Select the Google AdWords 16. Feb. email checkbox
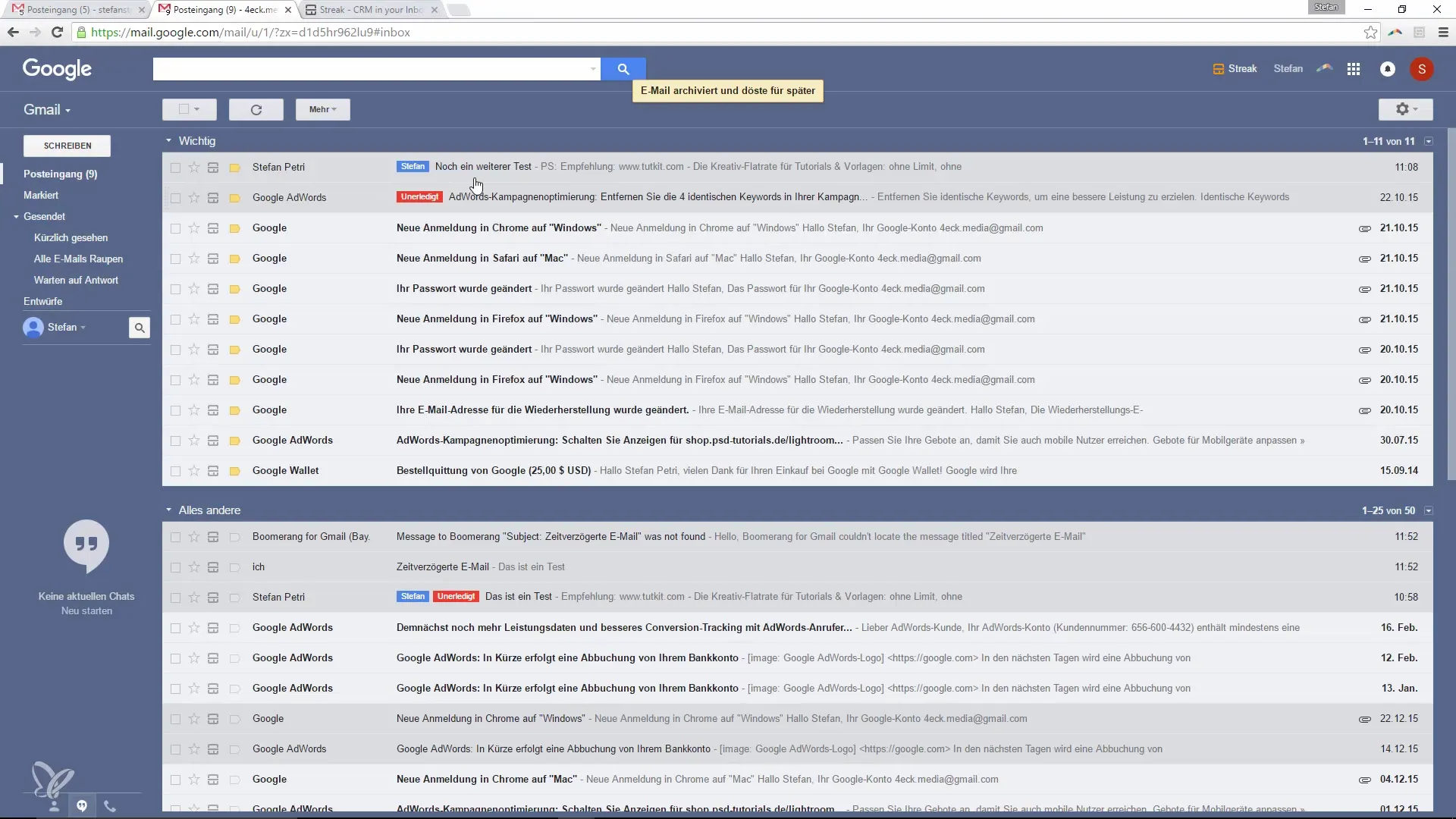This screenshot has width=1456, height=819. [x=175, y=628]
